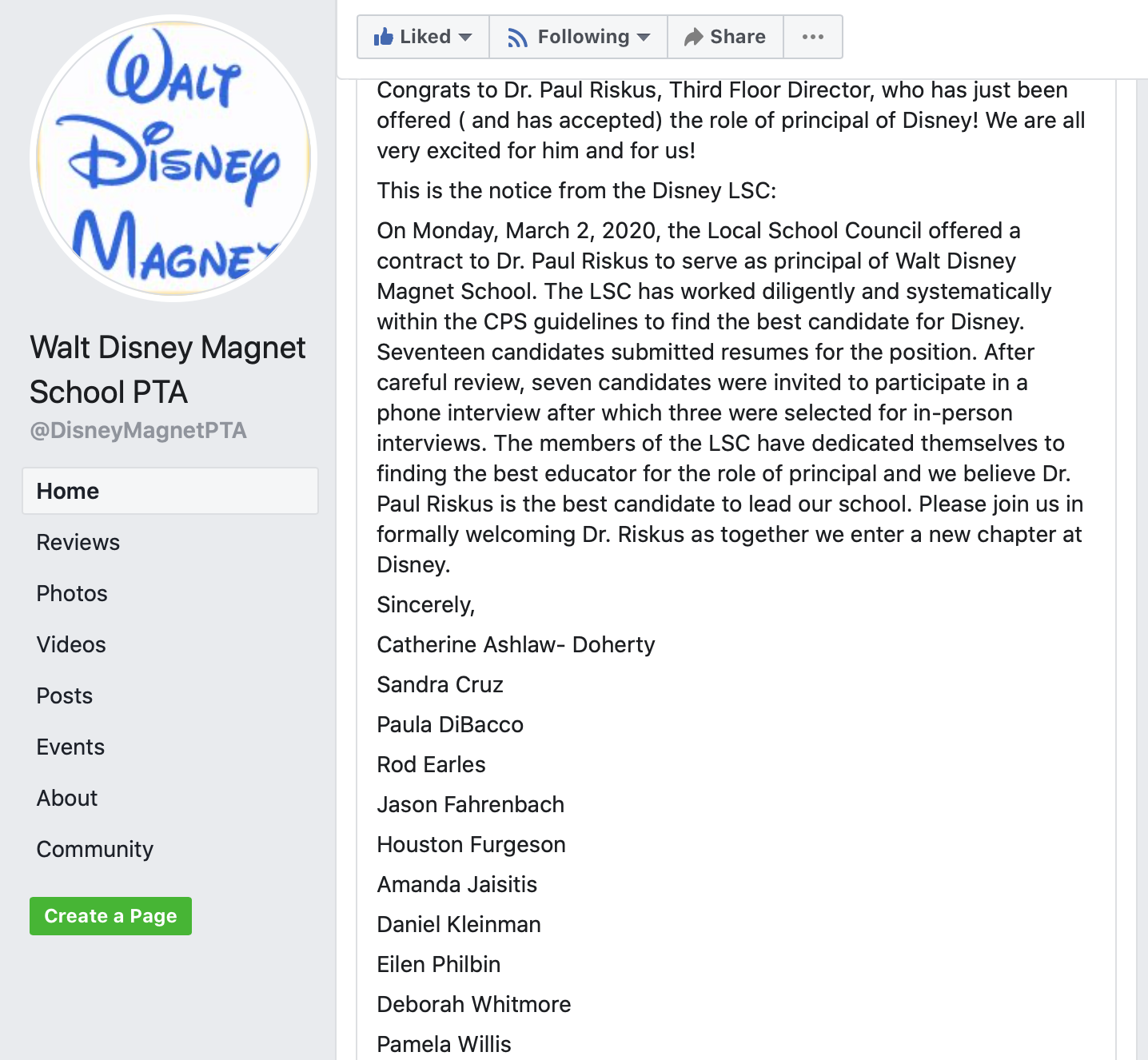Open the Reviews section
This screenshot has width=1148, height=1060.
point(78,542)
